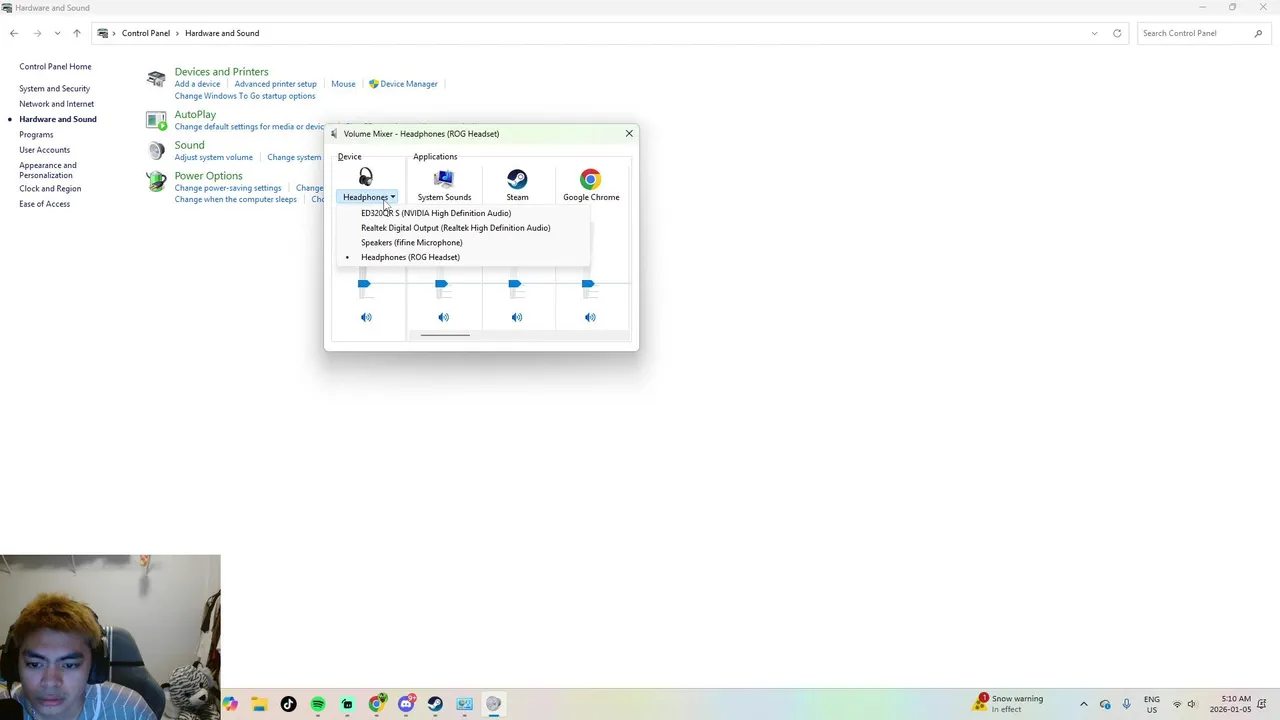Click the Add a device link
The image size is (1280, 720).
tap(197, 84)
